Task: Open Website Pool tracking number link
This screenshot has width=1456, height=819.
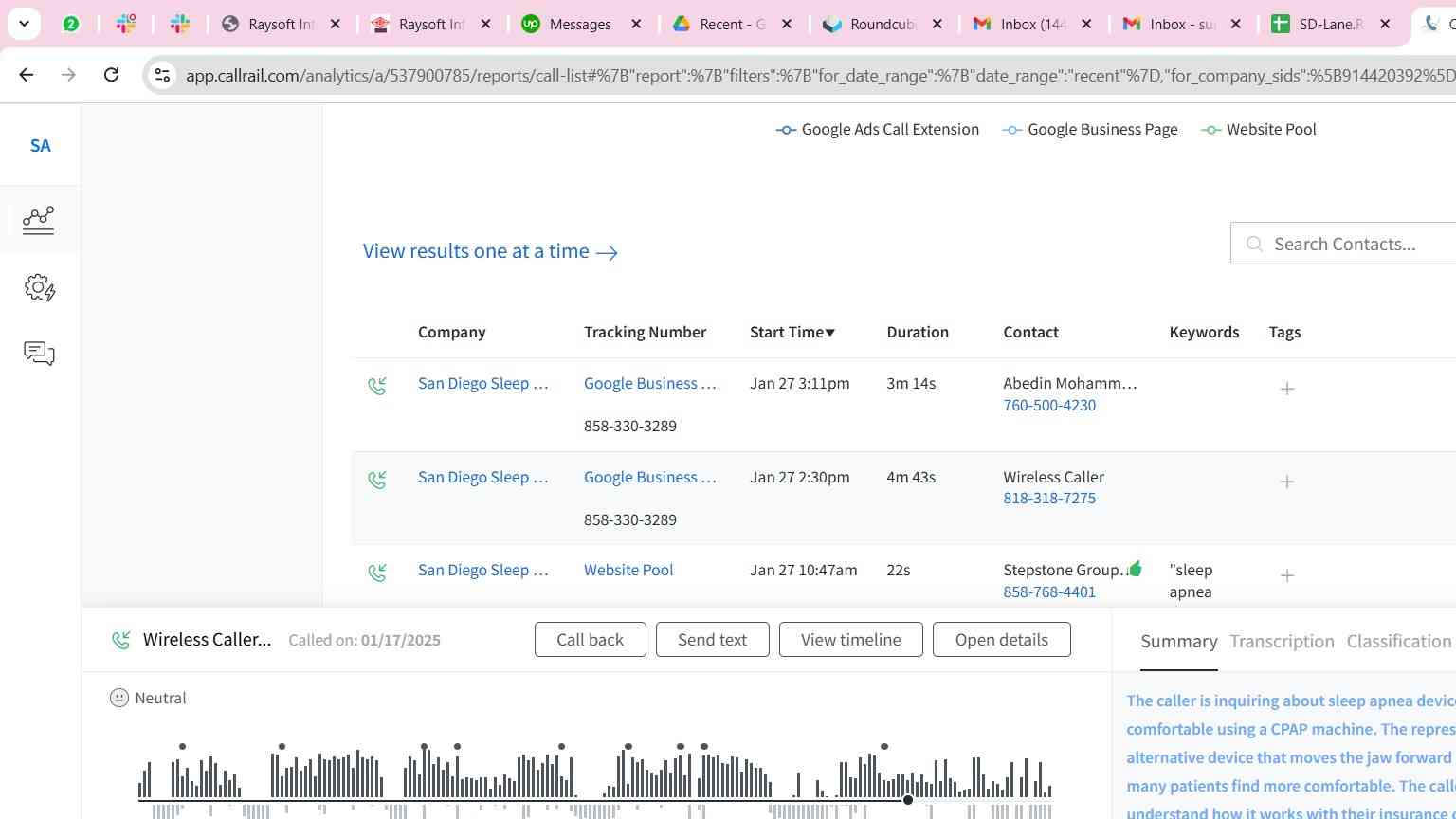Action: click(x=628, y=570)
